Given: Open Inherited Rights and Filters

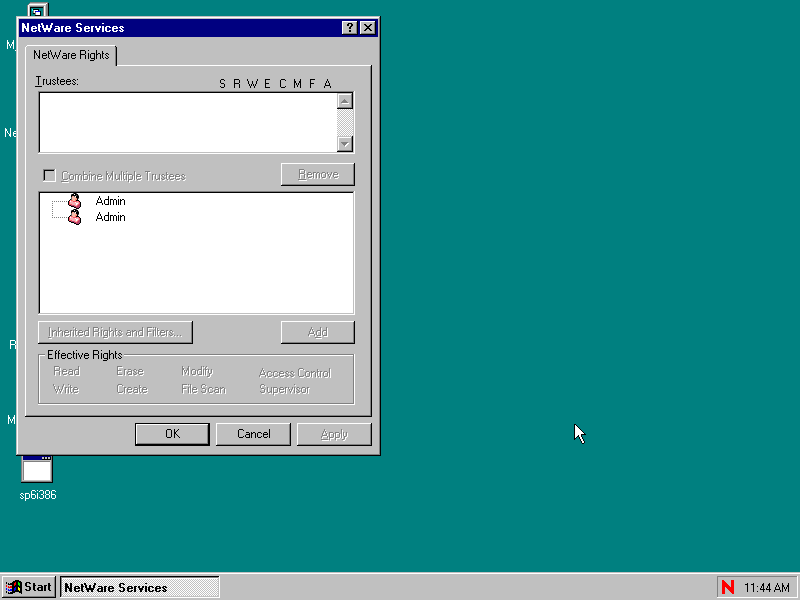Looking at the screenshot, I should point(115,332).
